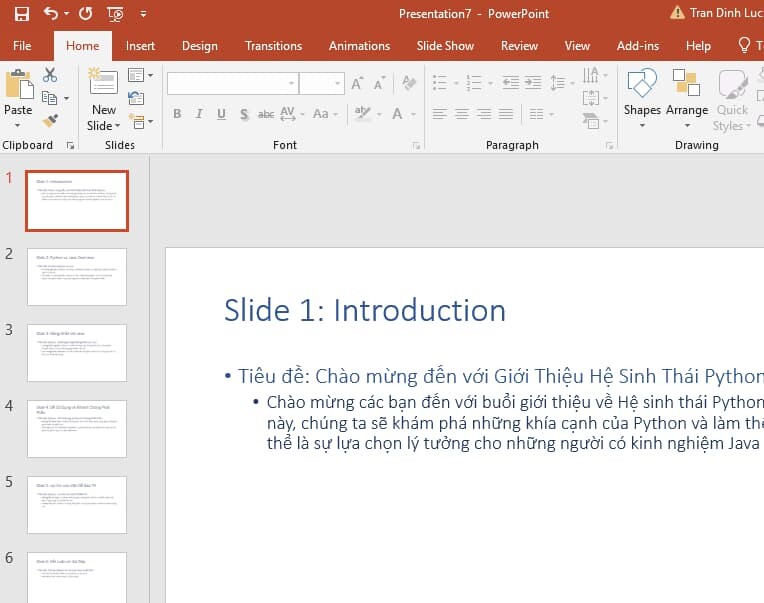The image size is (764, 603).
Task: Open the View tab
Action: (x=577, y=46)
